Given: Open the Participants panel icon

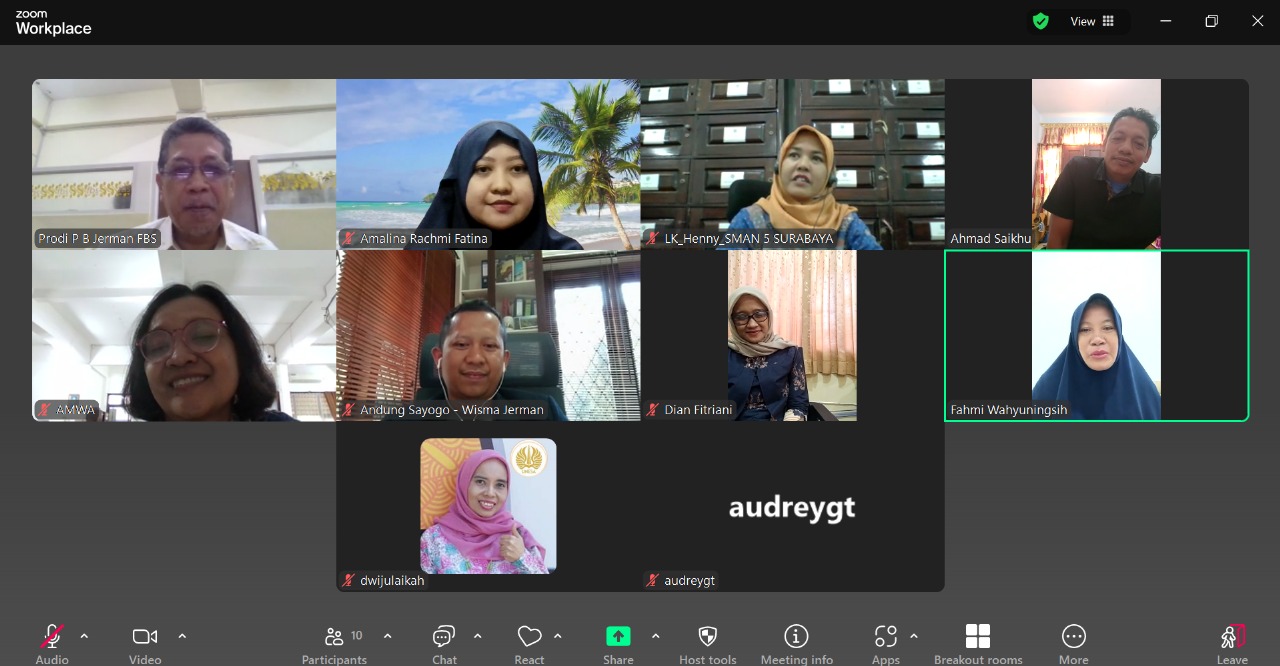Looking at the screenshot, I should coord(334,637).
